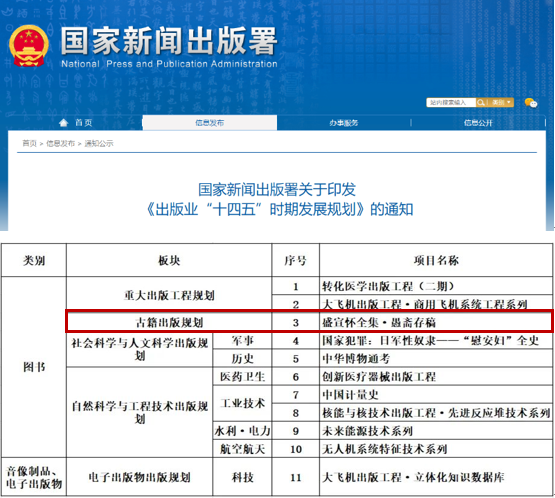
Task: Click the 科技 subcategory cell
Action: [242, 477]
